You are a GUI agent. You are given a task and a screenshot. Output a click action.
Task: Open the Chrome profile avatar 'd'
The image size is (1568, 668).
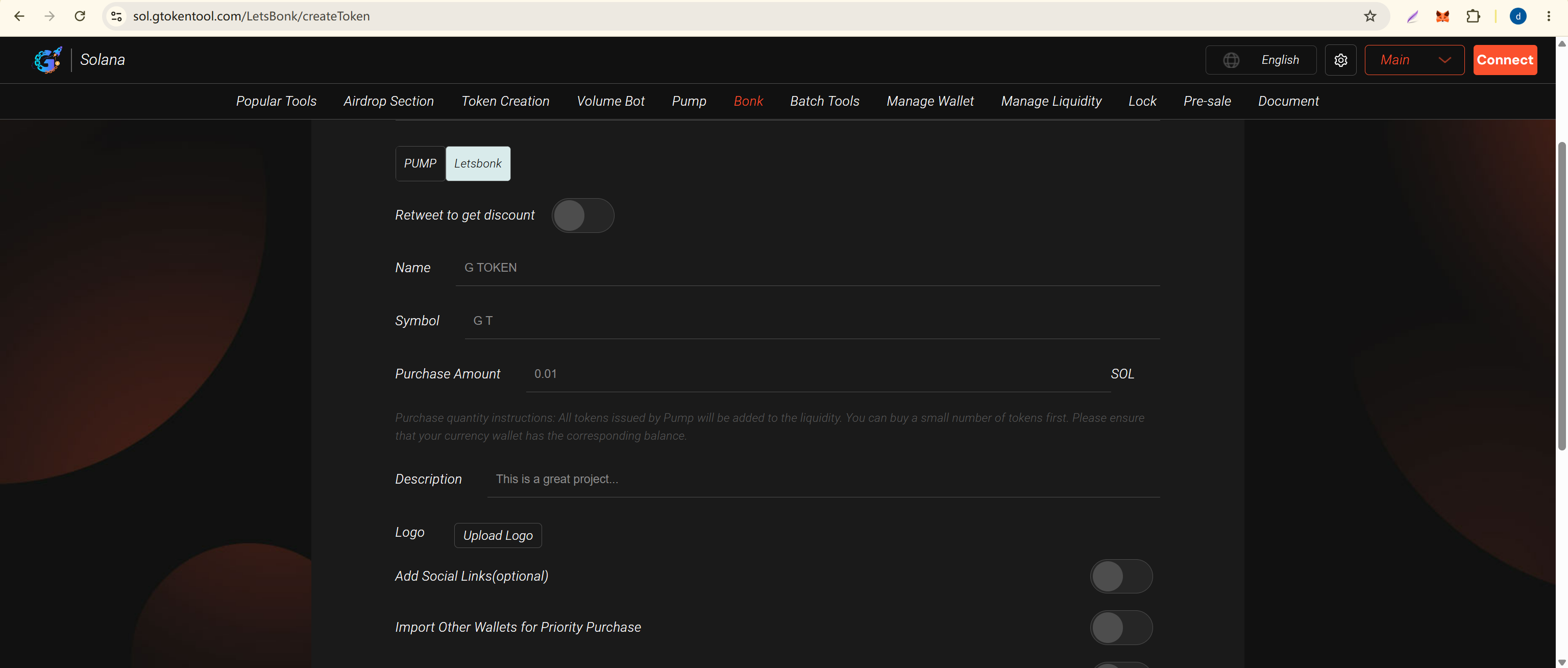[x=1518, y=16]
